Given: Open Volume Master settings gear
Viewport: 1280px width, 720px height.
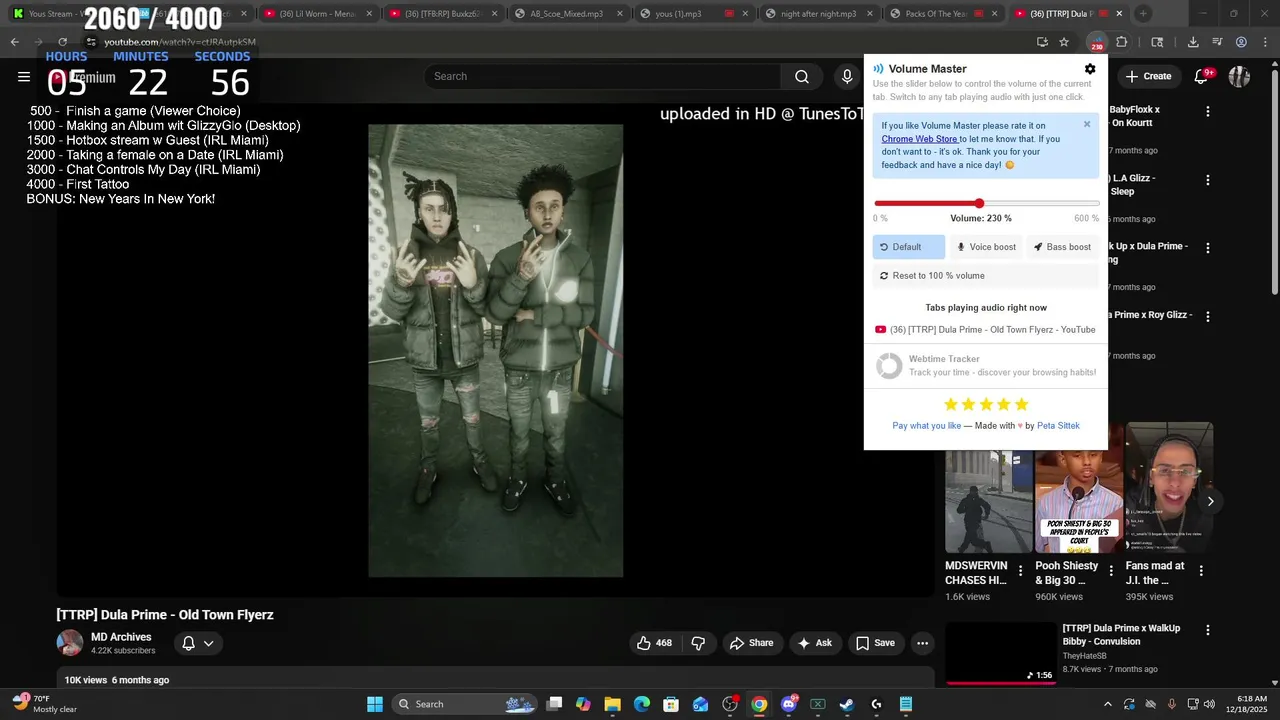Looking at the screenshot, I should 1090,69.
